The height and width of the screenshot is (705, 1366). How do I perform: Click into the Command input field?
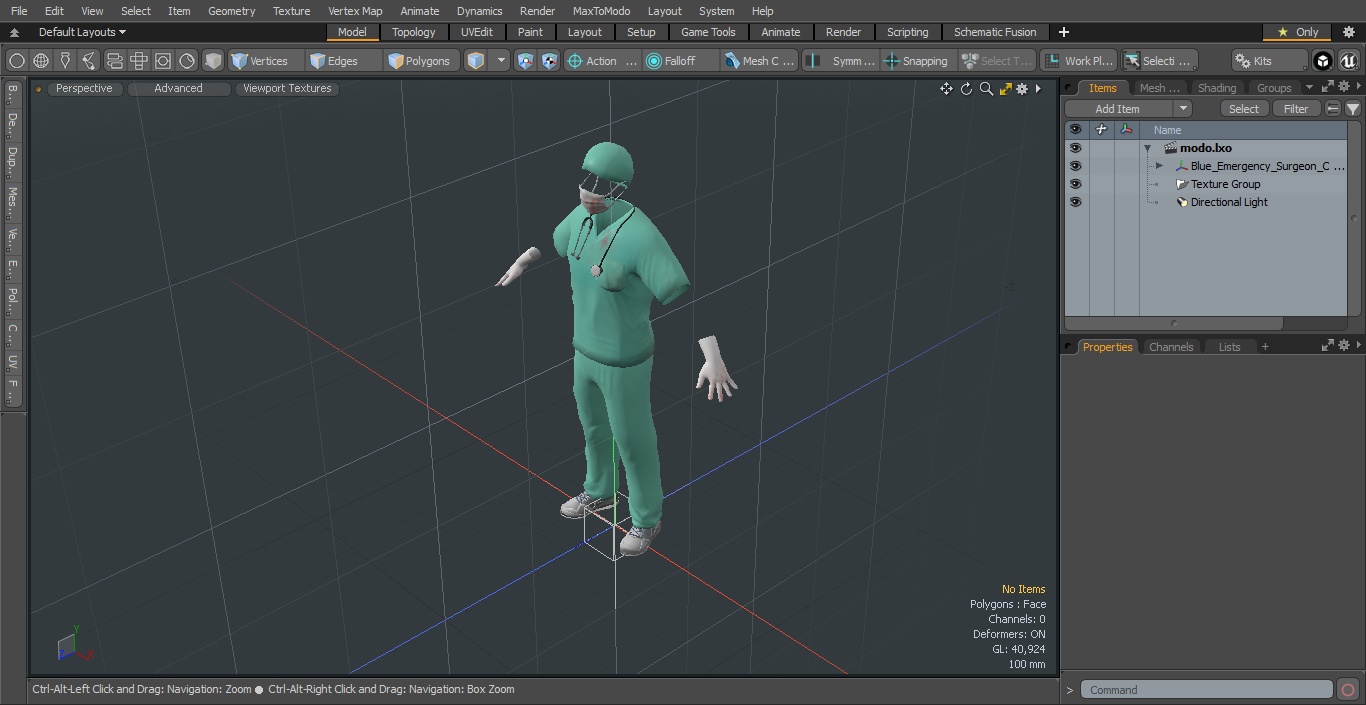click(1207, 690)
